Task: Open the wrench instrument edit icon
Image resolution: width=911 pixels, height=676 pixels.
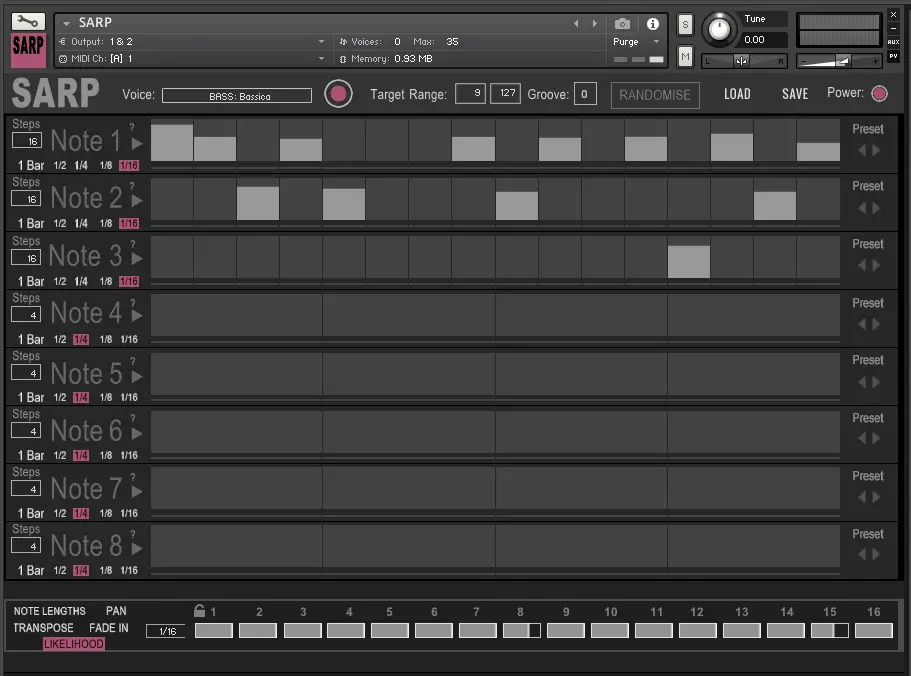Action: (28, 22)
